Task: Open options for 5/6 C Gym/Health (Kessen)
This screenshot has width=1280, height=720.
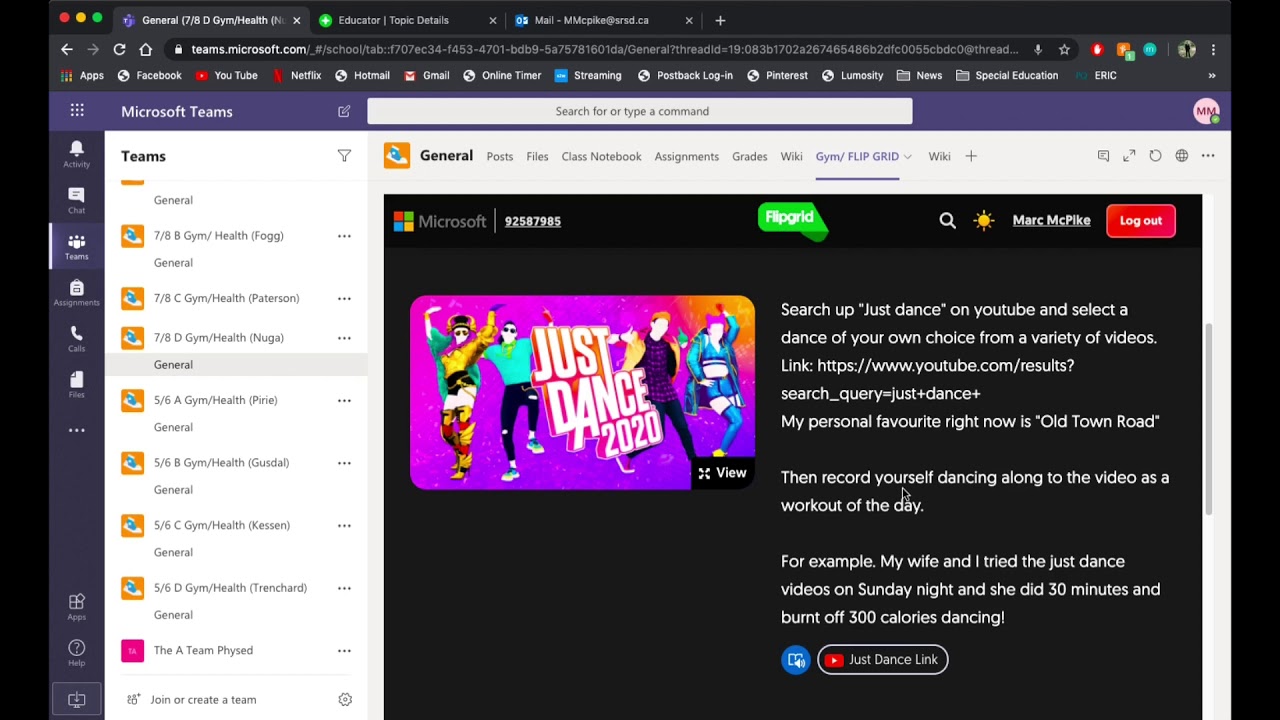Action: pyautogui.click(x=344, y=525)
